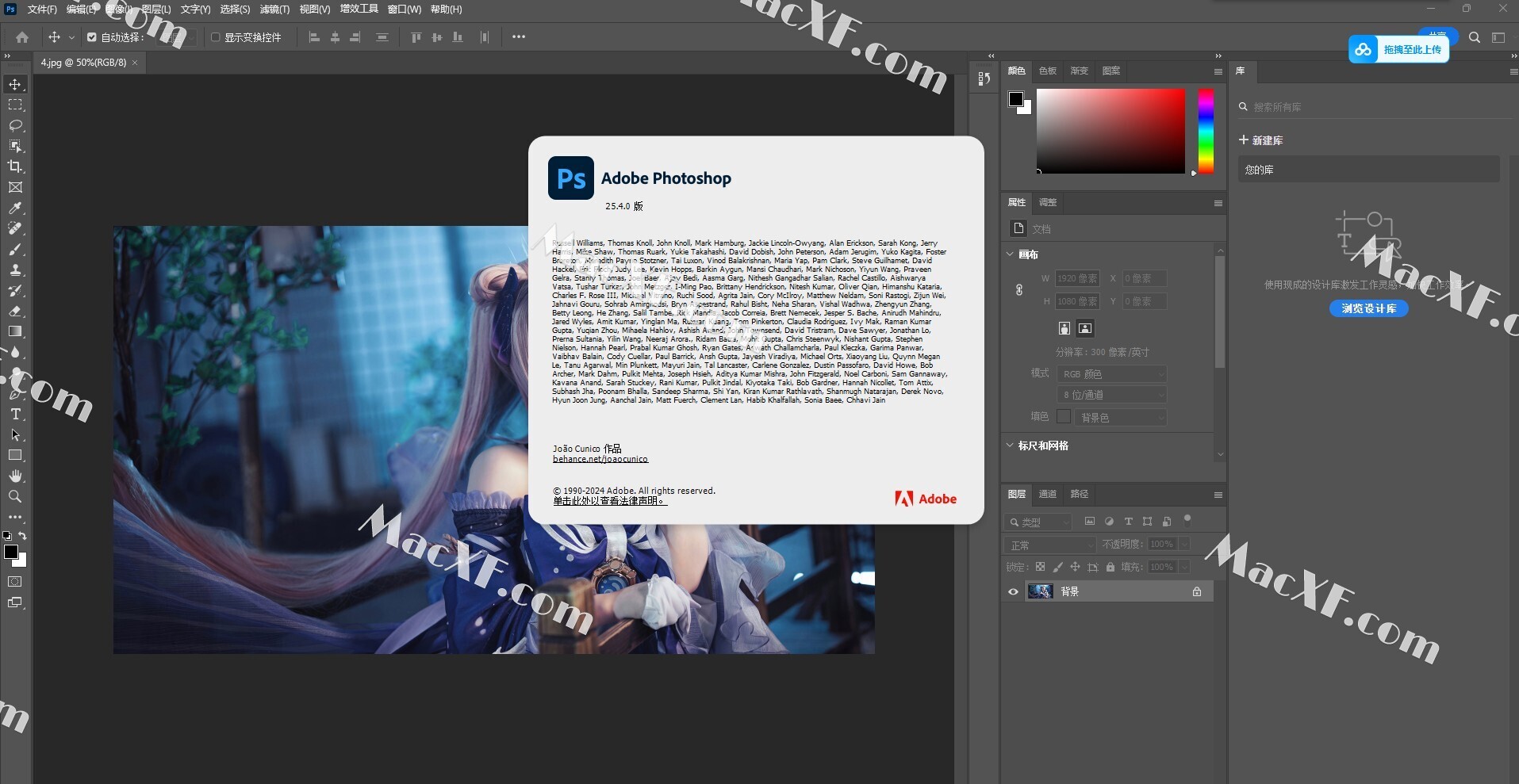Open the 正常 blend mode dropdown
This screenshot has height=784, width=1519.
pyautogui.click(x=1051, y=545)
